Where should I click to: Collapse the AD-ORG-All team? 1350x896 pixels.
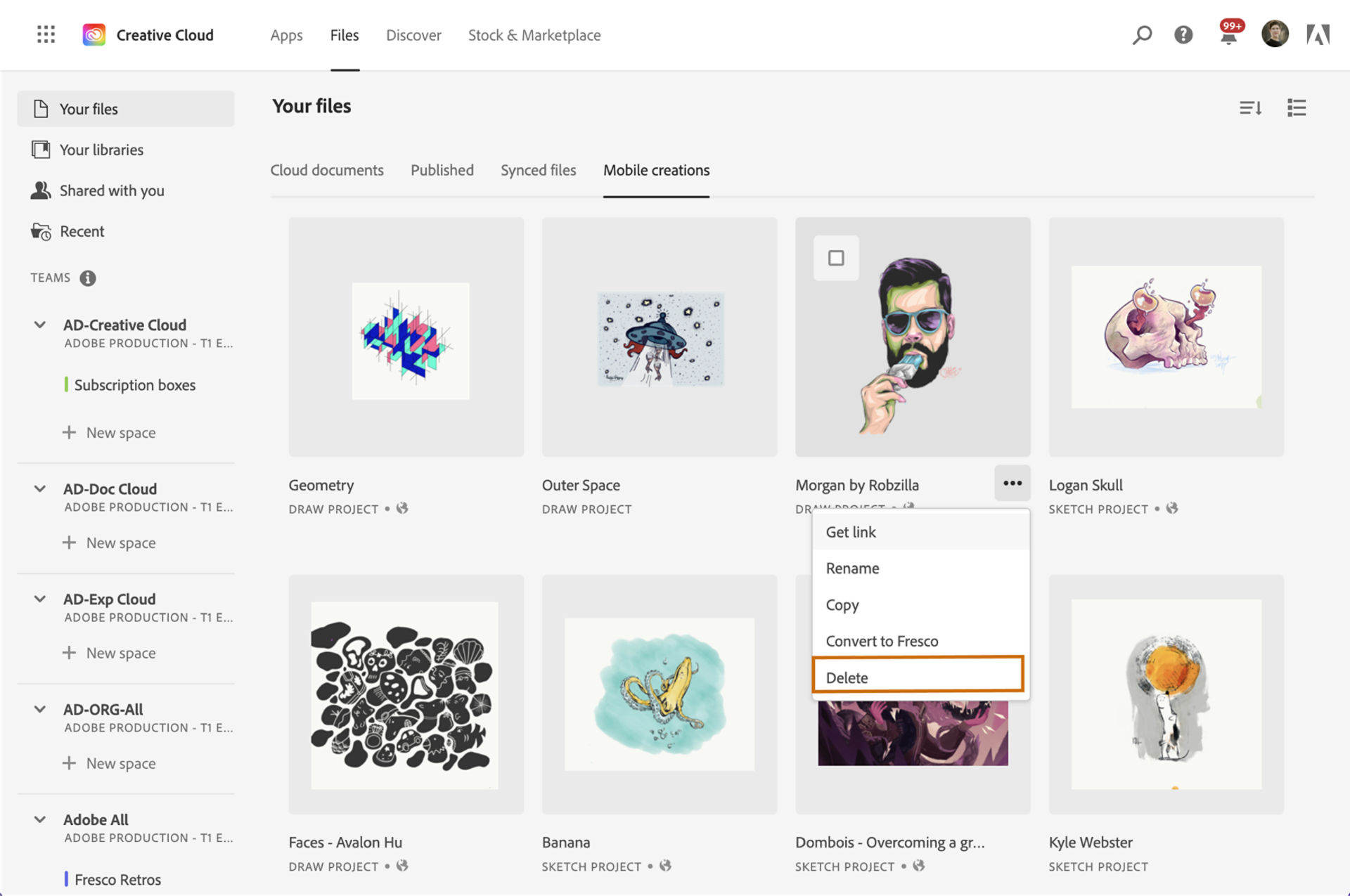tap(40, 709)
